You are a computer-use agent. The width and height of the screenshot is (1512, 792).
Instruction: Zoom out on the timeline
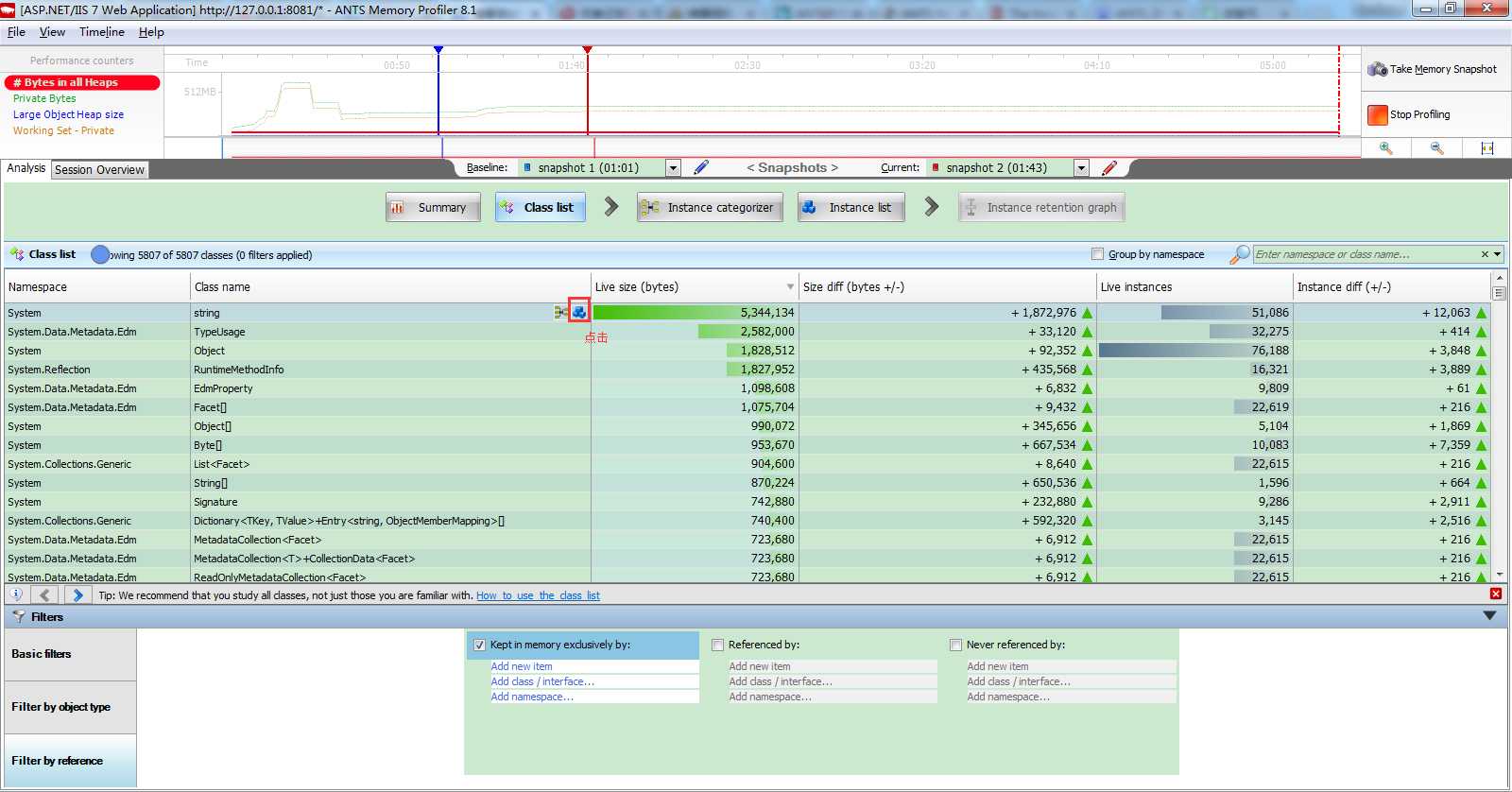(1437, 148)
